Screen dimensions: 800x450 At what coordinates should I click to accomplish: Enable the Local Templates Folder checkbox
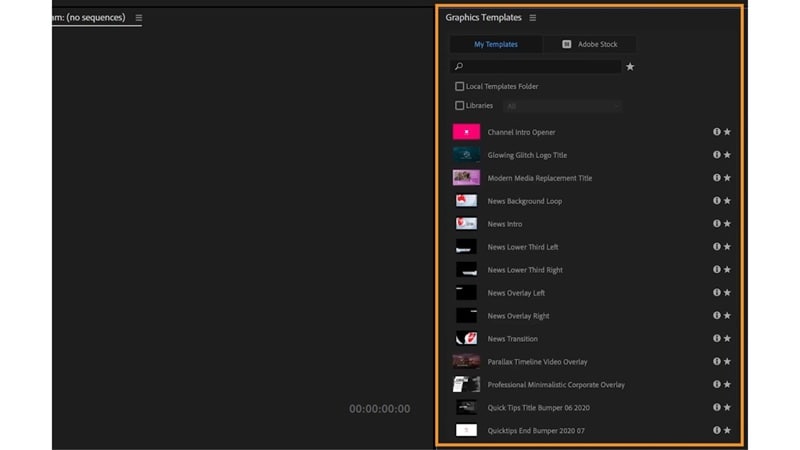click(460, 87)
